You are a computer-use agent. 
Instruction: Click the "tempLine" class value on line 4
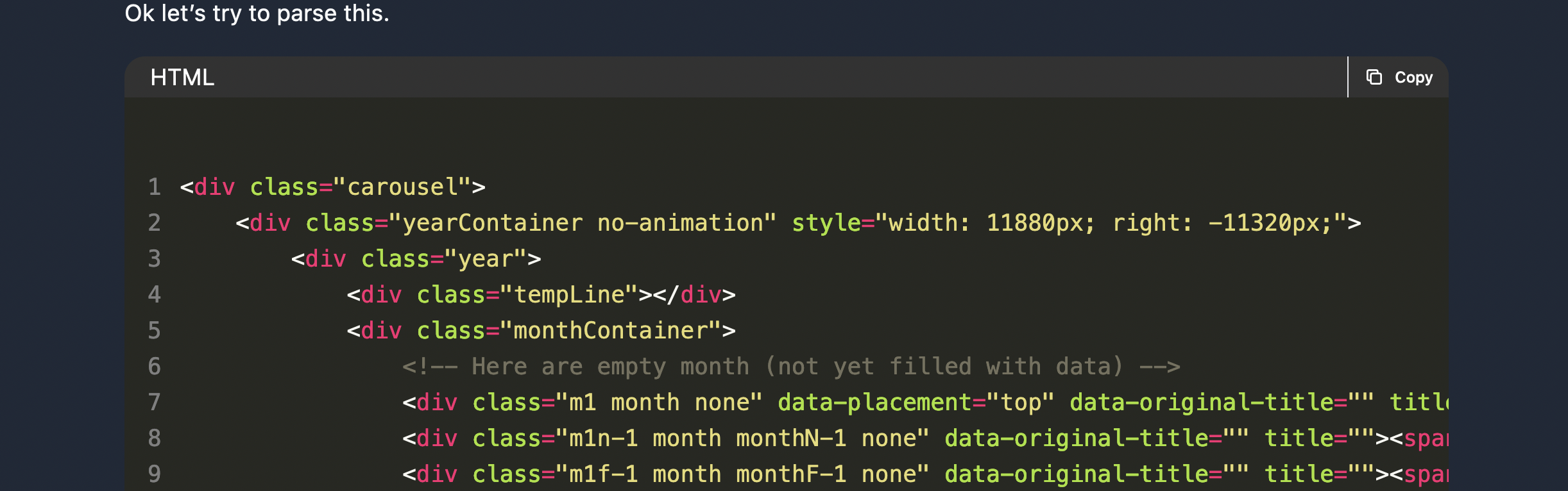coord(569,295)
